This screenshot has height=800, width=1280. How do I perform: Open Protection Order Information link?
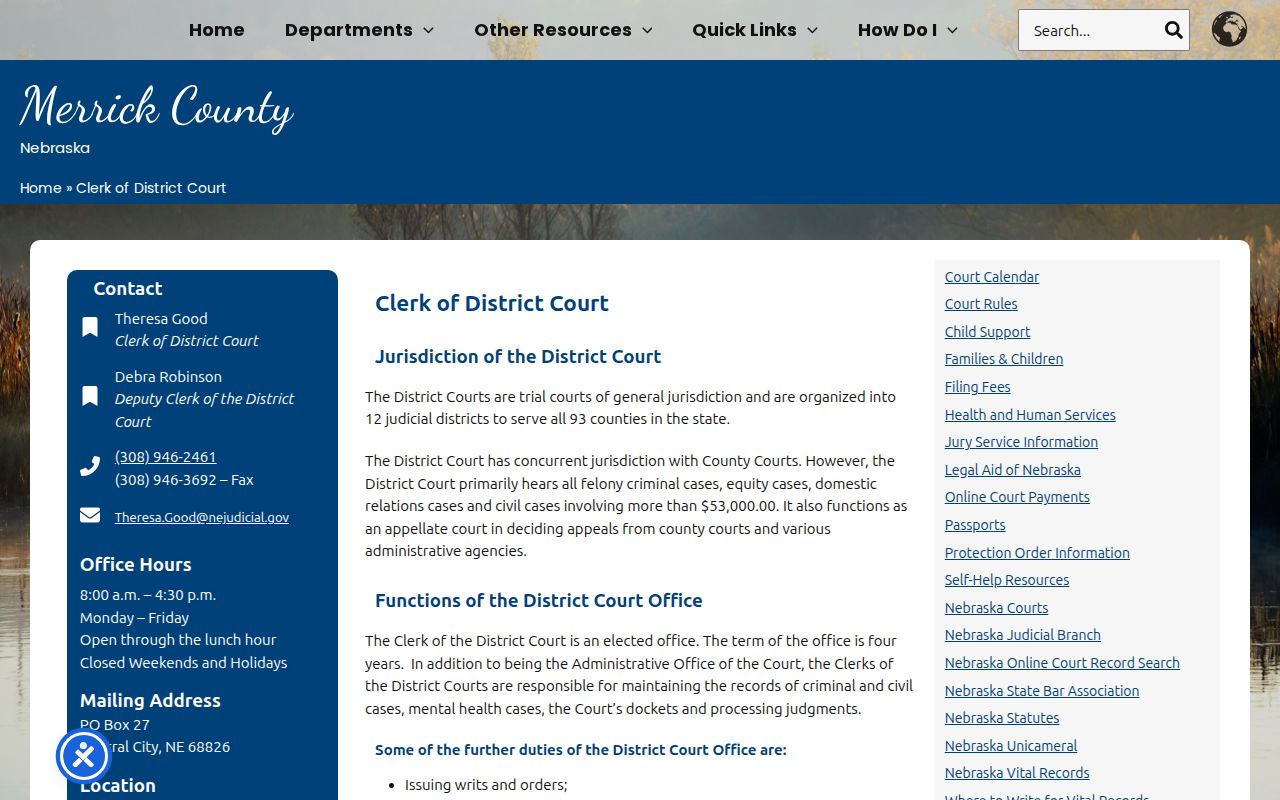tap(1037, 553)
